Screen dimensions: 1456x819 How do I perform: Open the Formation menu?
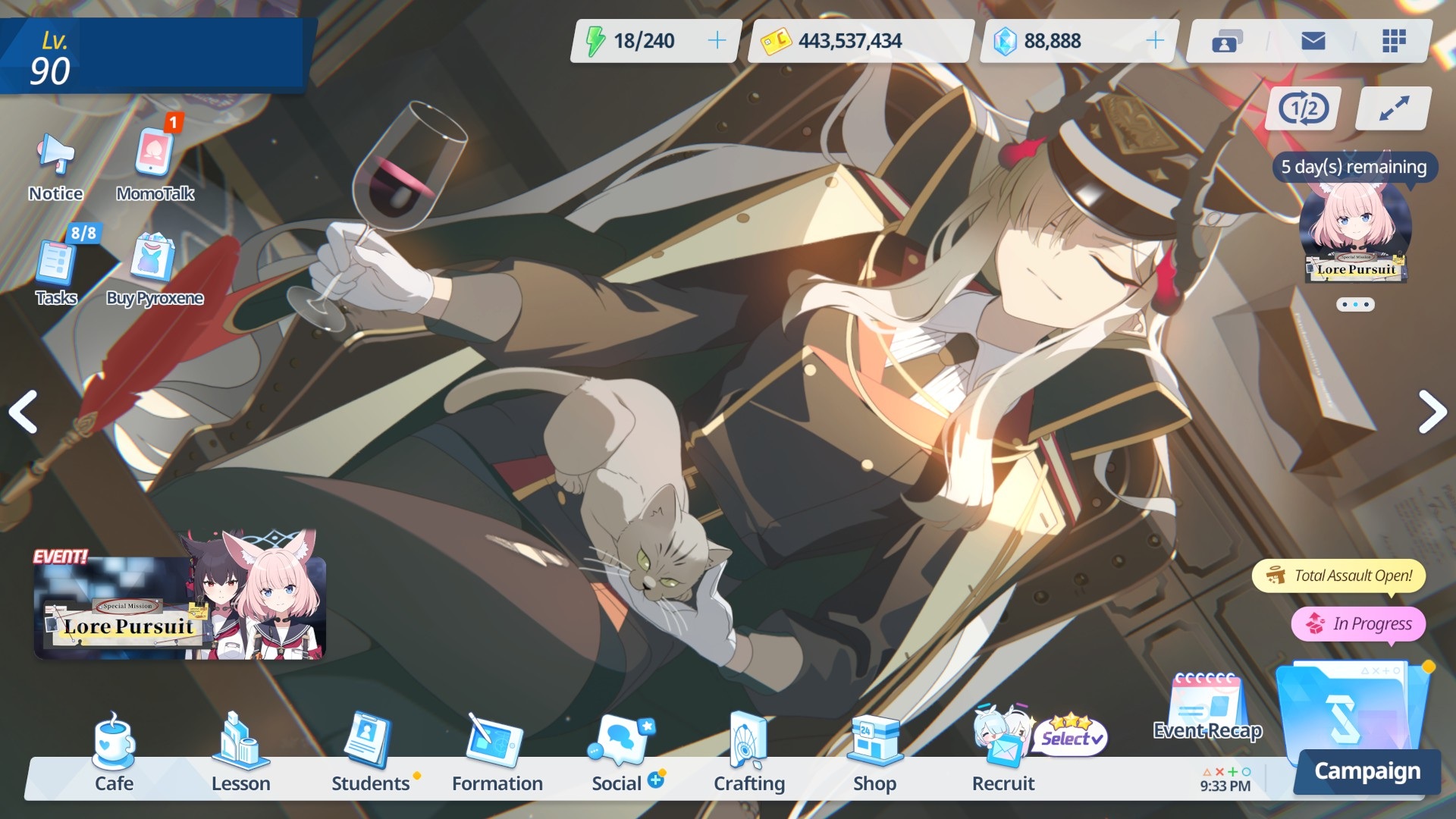click(497, 753)
